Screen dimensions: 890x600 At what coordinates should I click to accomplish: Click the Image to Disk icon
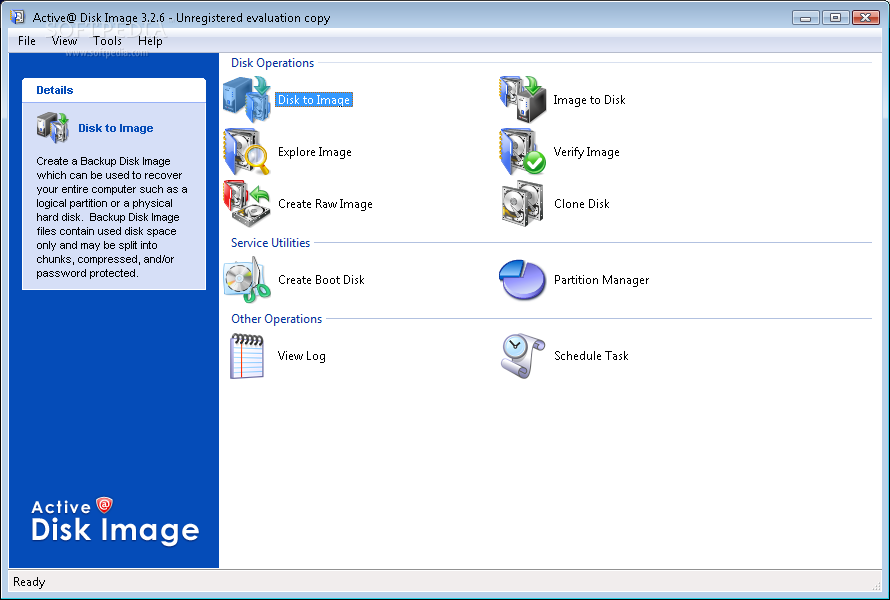(x=522, y=99)
